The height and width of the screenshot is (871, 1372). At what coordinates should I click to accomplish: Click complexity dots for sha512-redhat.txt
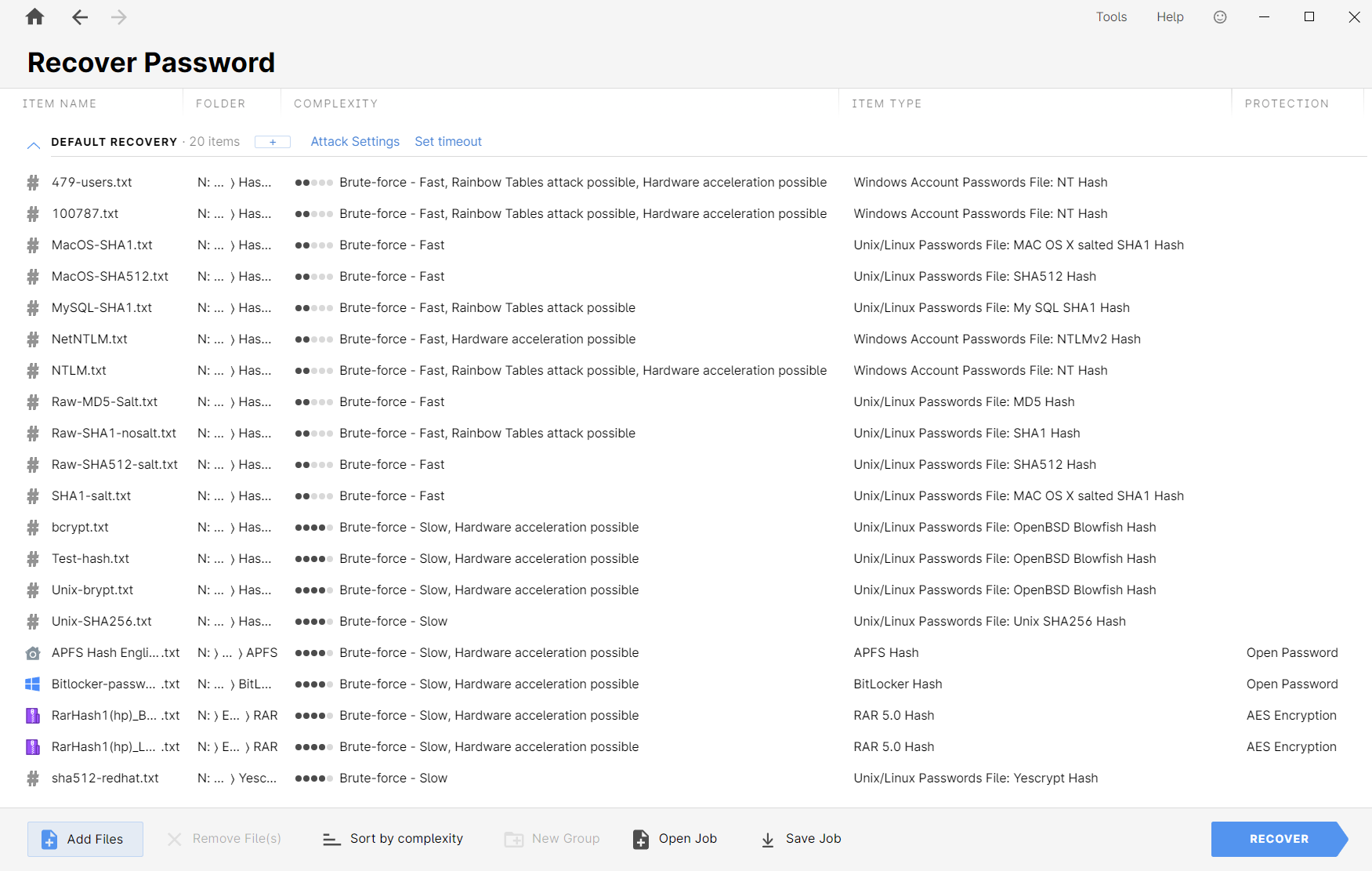[314, 778]
